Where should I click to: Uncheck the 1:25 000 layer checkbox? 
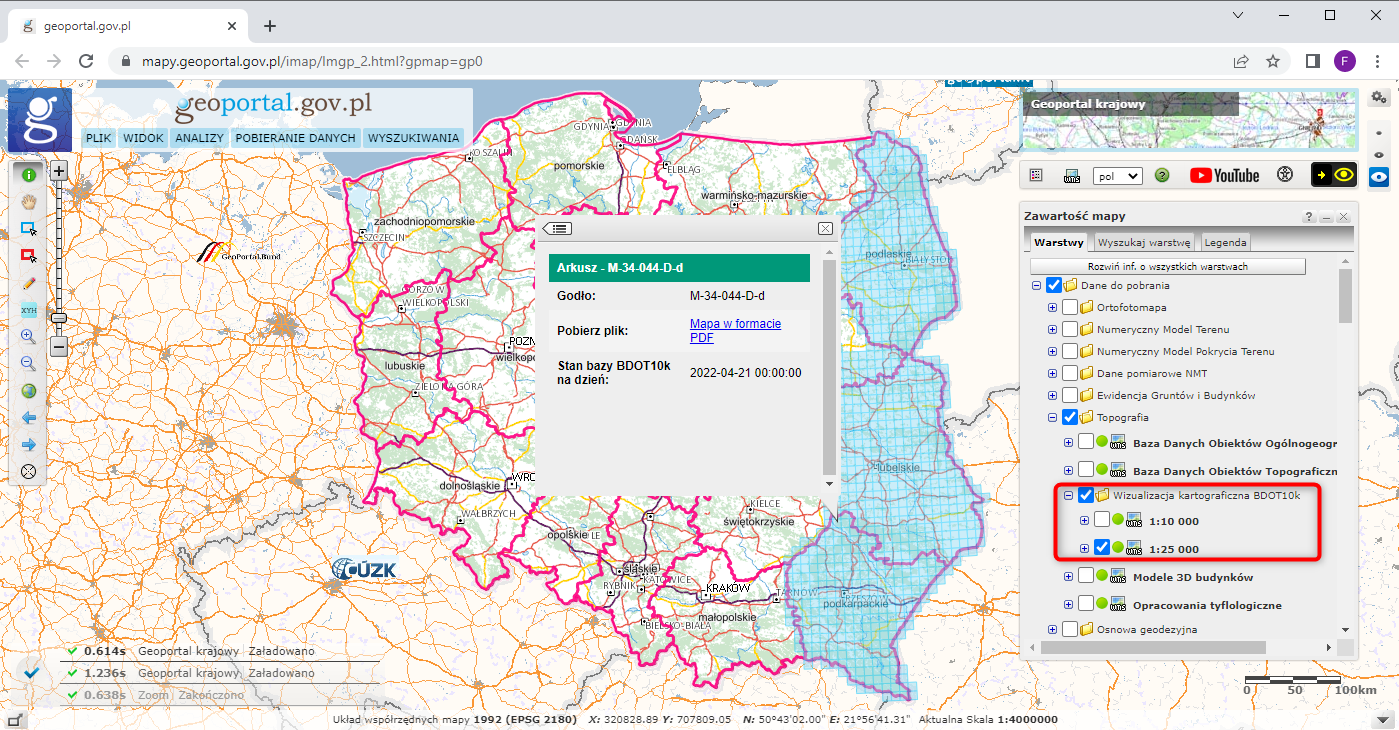pos(1102,548)
